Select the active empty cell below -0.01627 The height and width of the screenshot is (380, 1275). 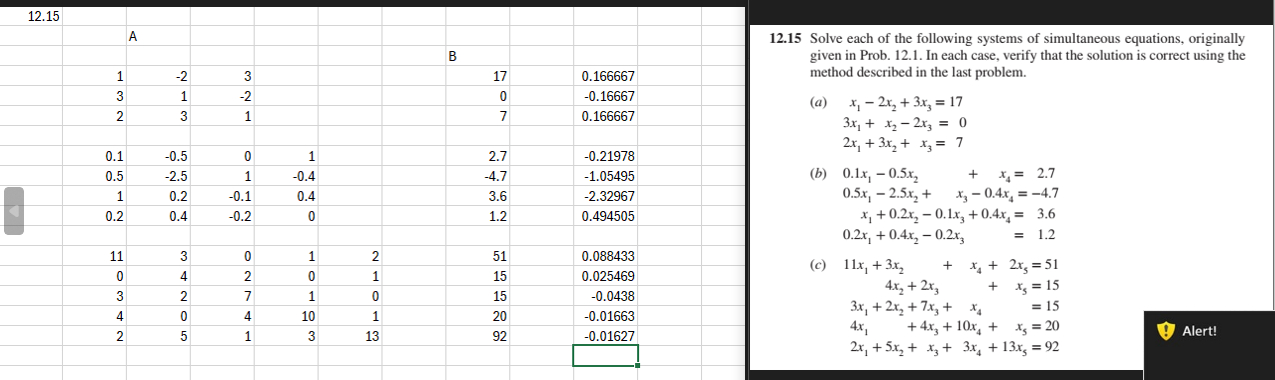point(605,355)
